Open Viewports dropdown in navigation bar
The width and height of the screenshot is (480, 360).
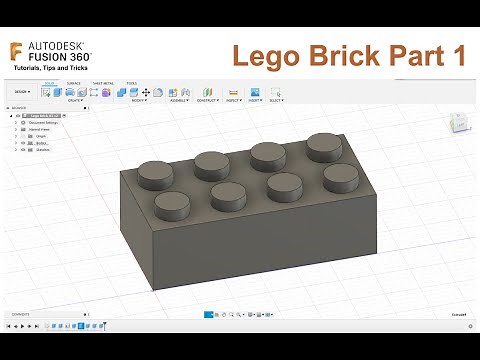[269, 314]
